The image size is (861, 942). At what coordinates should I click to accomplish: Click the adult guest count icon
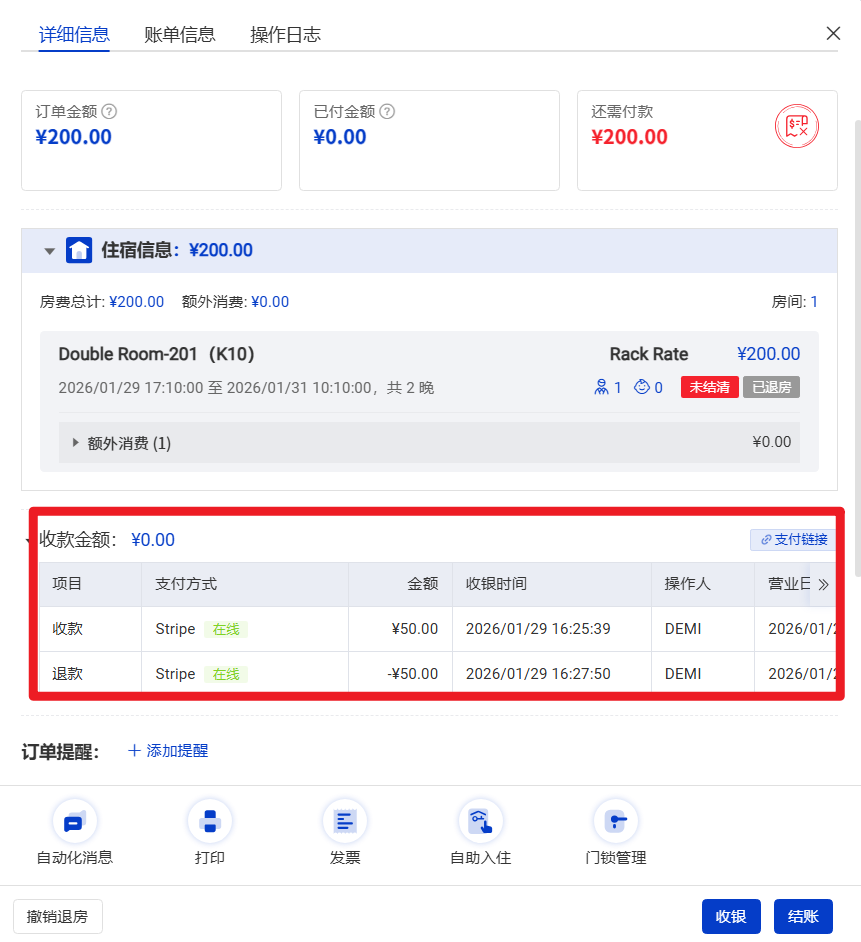(x=601, y=387)
